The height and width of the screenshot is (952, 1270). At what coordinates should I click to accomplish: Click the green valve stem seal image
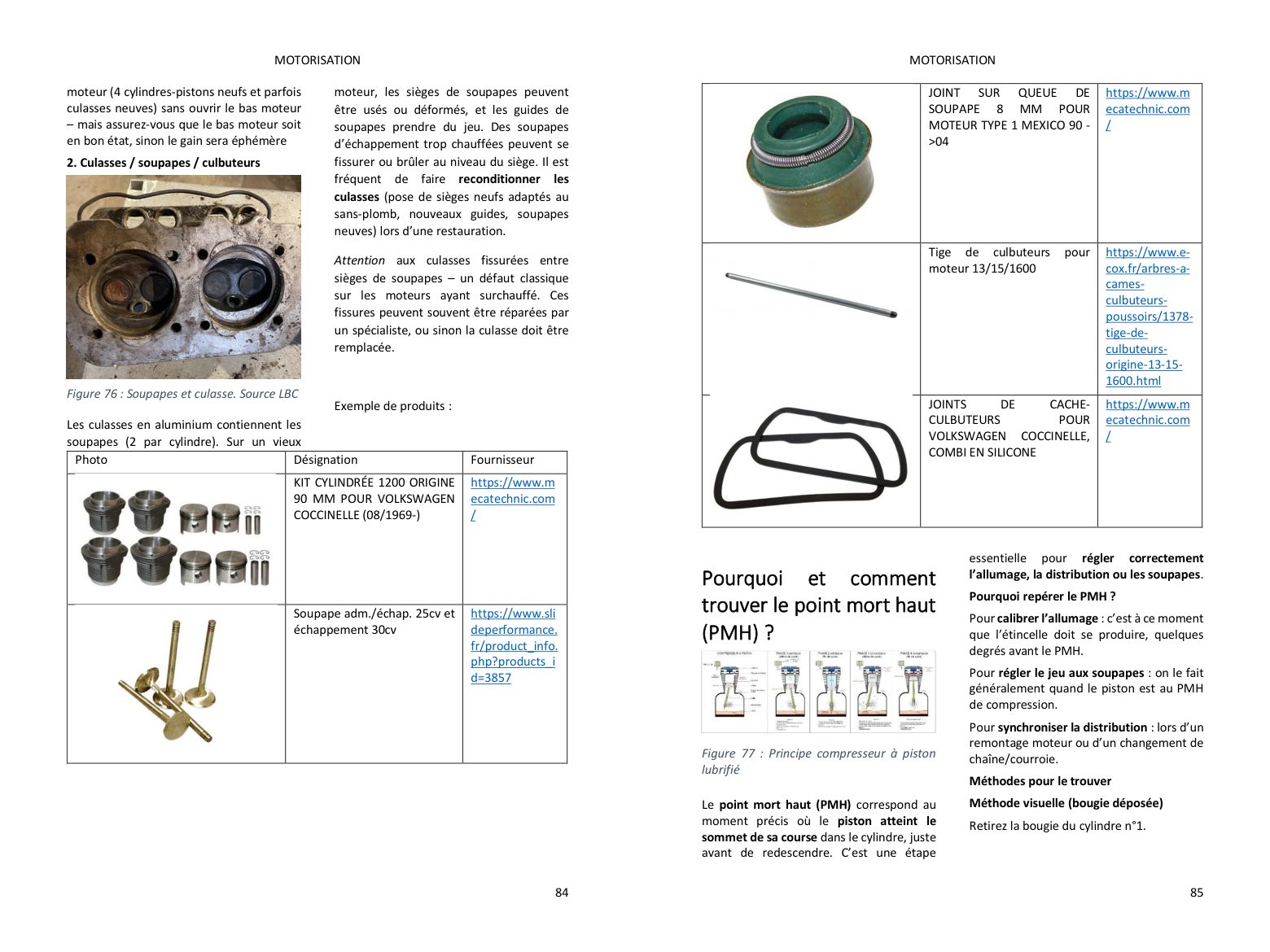pyautogui.click(x=809, y=164)
